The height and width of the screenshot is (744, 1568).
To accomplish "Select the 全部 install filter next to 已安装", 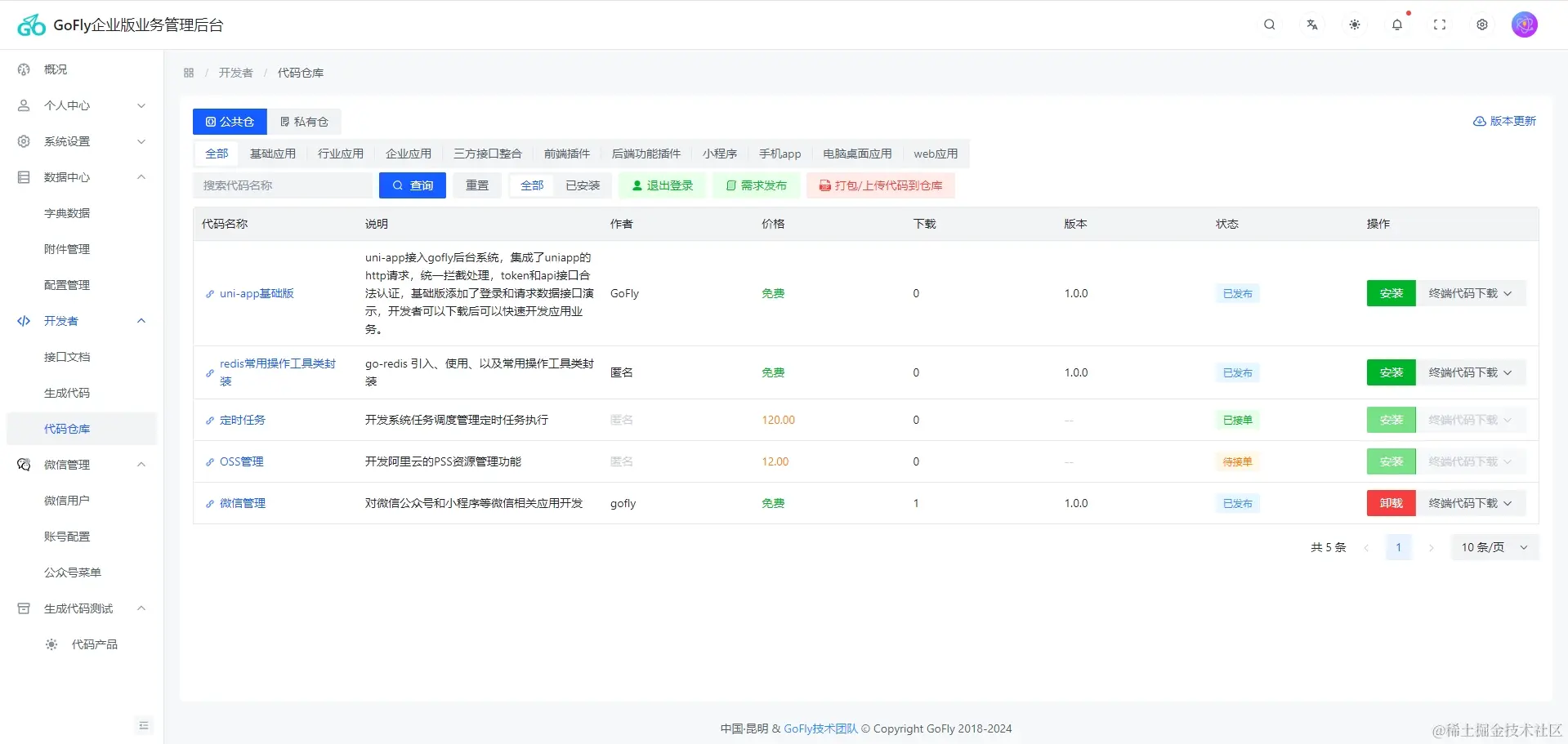I will [x=532, y=185].
